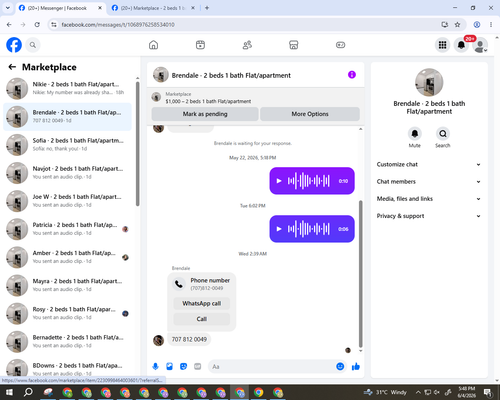The height and width of the screenshot is (400, 500).
Task: Open the Reels video icon
Action: pyautogui.click(x=200, y=45)
